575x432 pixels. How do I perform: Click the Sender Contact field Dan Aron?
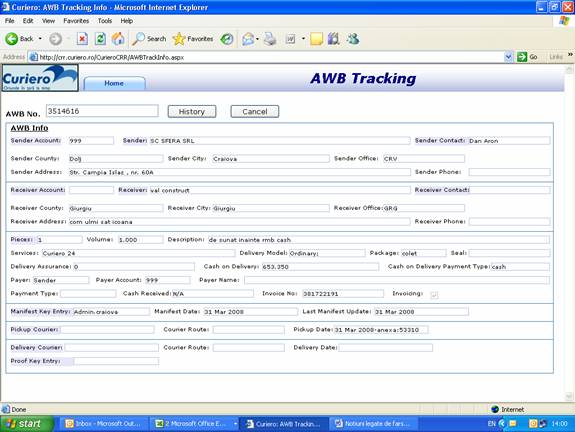(x=509, y=141)
